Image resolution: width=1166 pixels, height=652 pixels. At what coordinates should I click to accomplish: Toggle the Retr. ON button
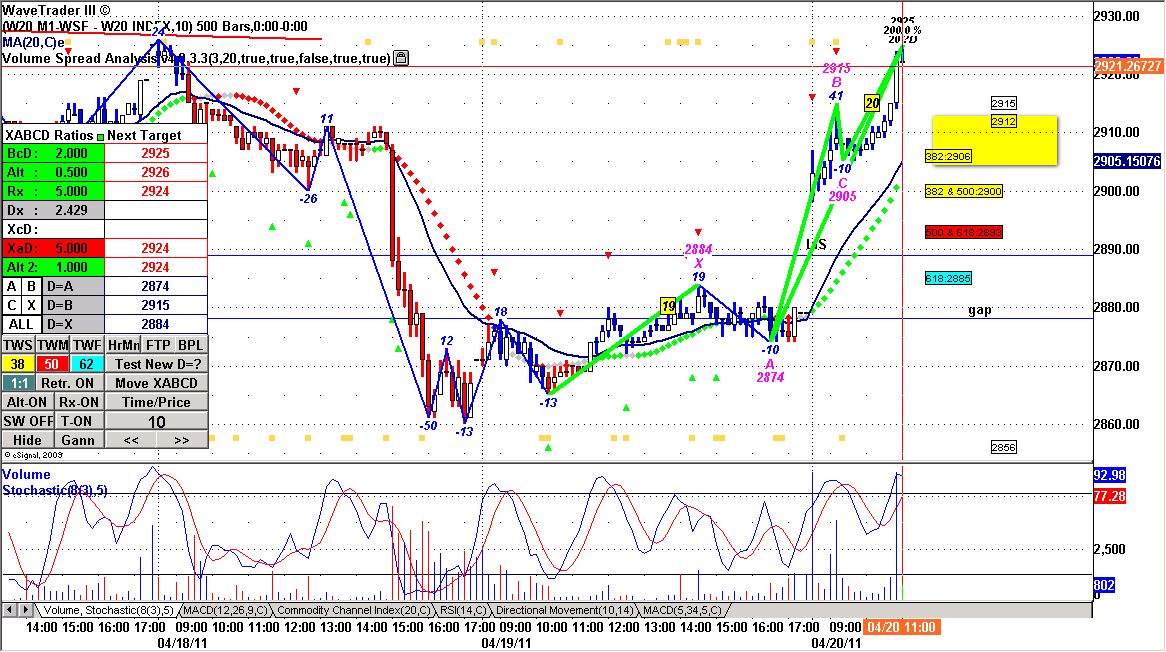click(67, 383)
